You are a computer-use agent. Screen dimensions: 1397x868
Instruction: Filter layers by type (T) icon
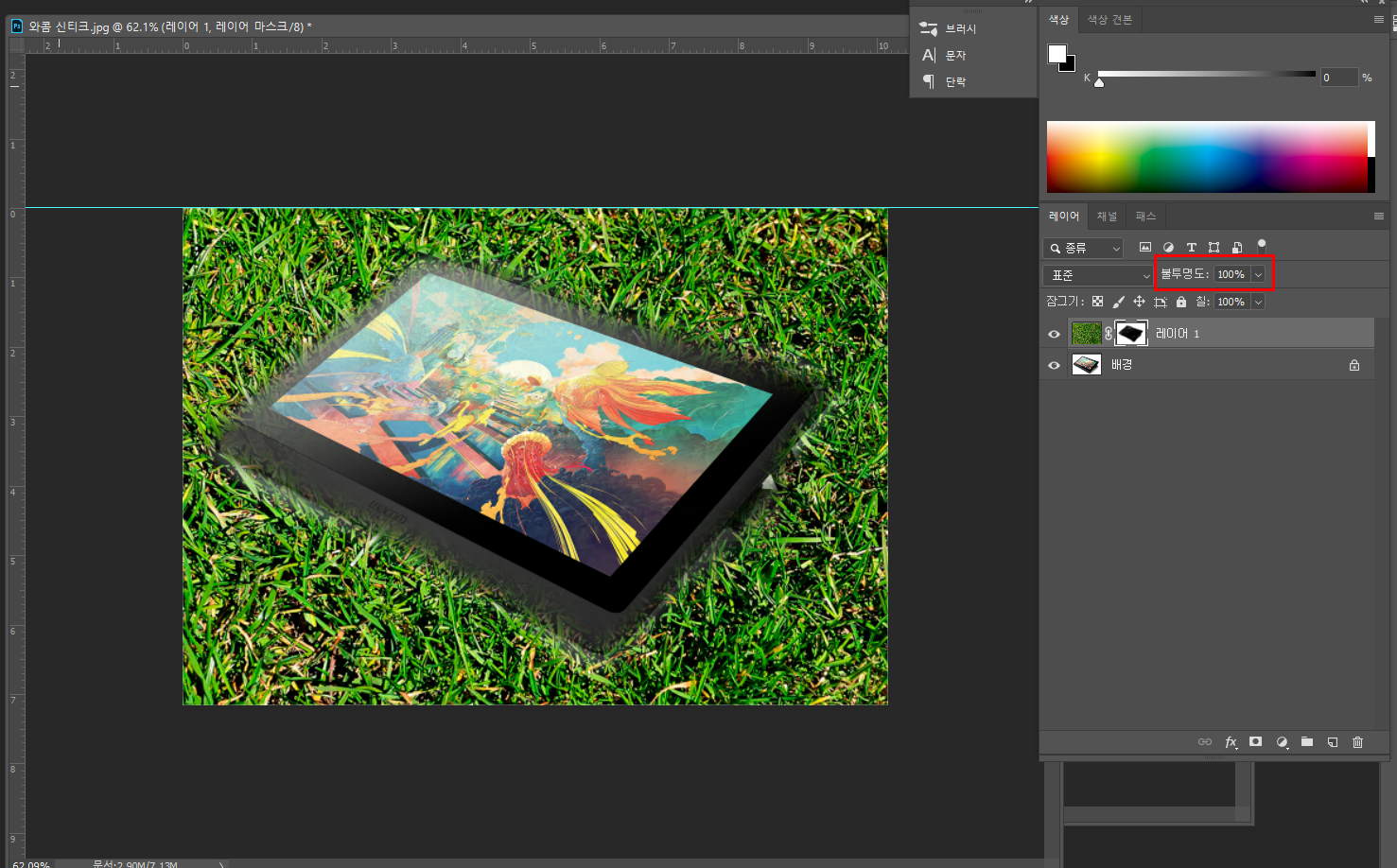[x=1191, y=247]
